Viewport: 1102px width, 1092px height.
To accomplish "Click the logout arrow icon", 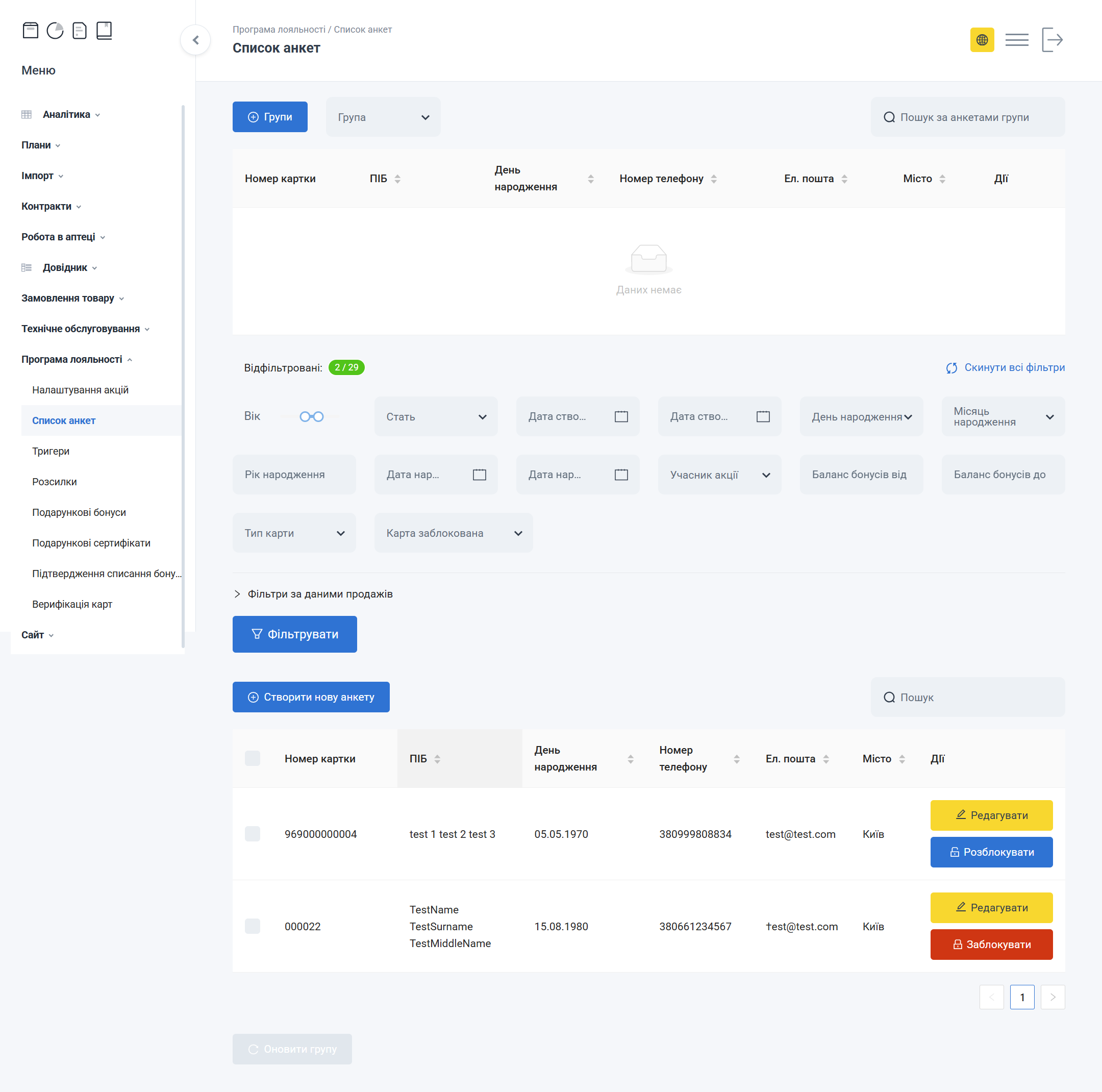I will click(x=1052, y=40).
